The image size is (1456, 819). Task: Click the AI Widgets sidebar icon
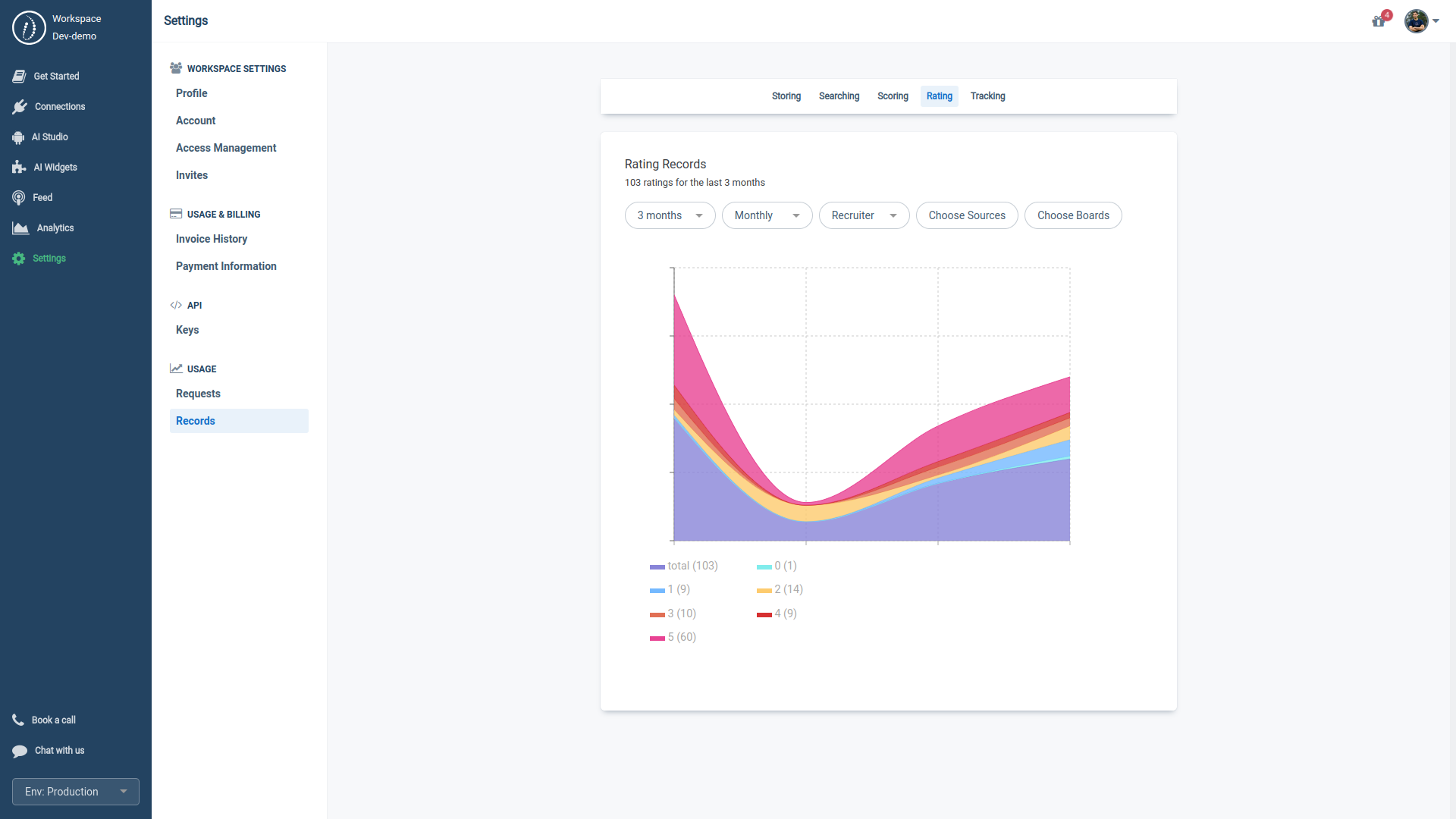(18, 167)
